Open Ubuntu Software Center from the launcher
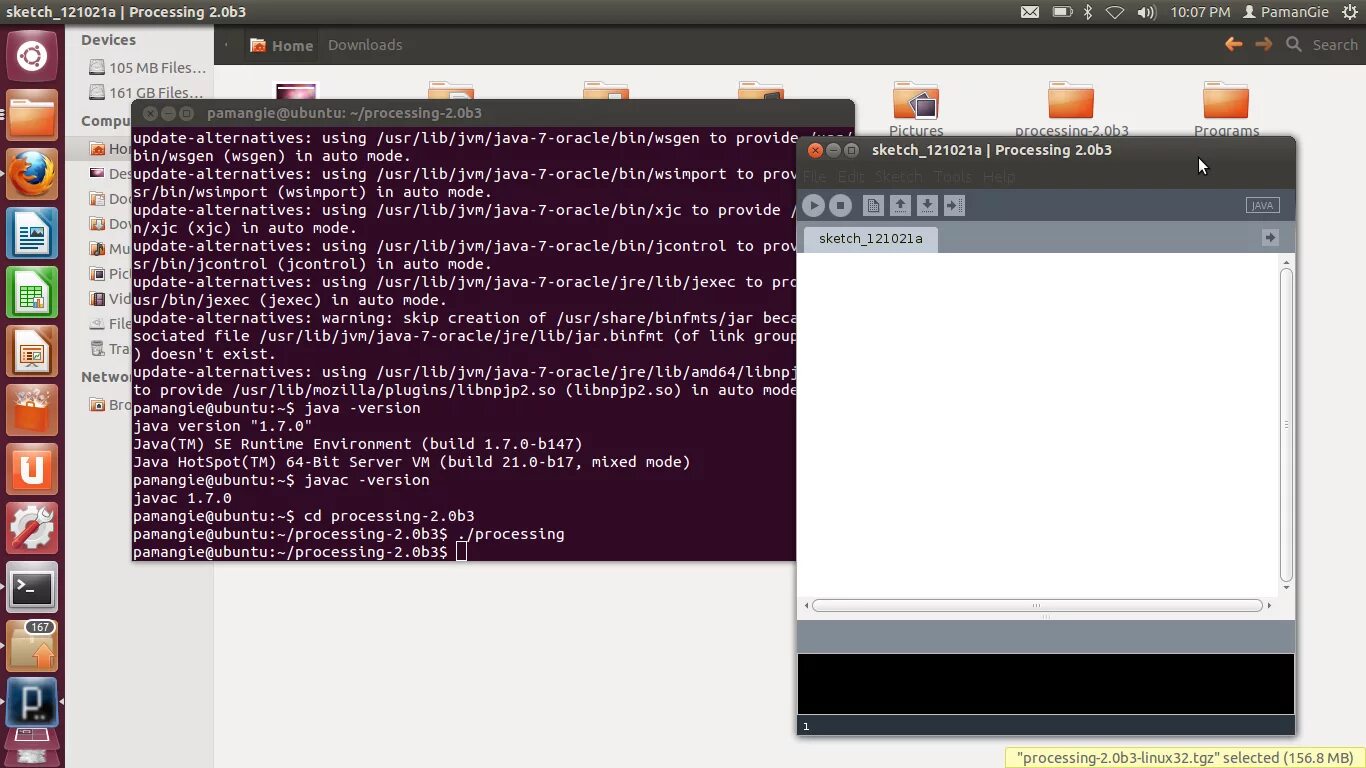 [32, 411]
